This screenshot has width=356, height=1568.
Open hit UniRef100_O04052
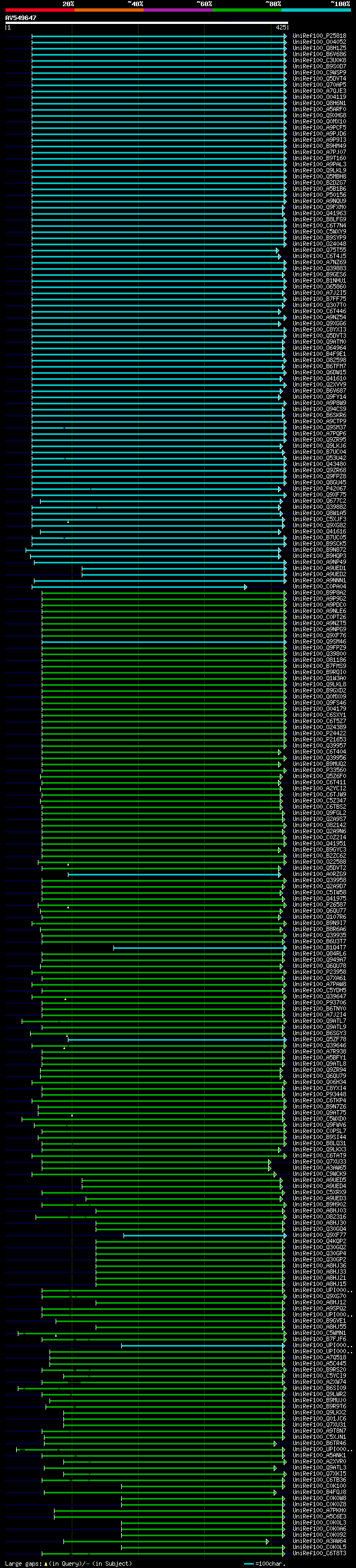pyautogui.click(x=319, y=42)
